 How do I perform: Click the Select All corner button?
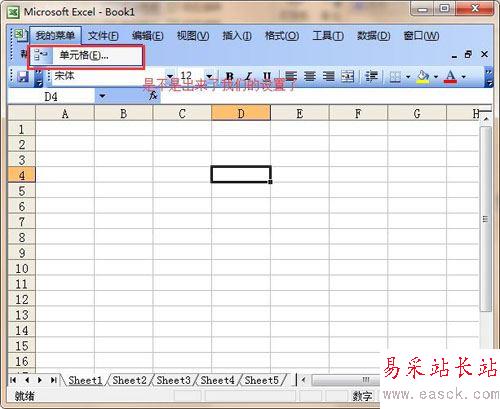22,113
